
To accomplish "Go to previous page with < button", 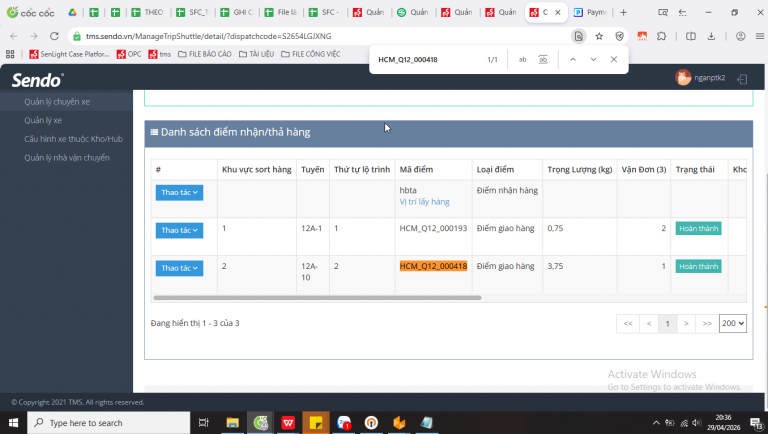I will (x=649, y=323).
